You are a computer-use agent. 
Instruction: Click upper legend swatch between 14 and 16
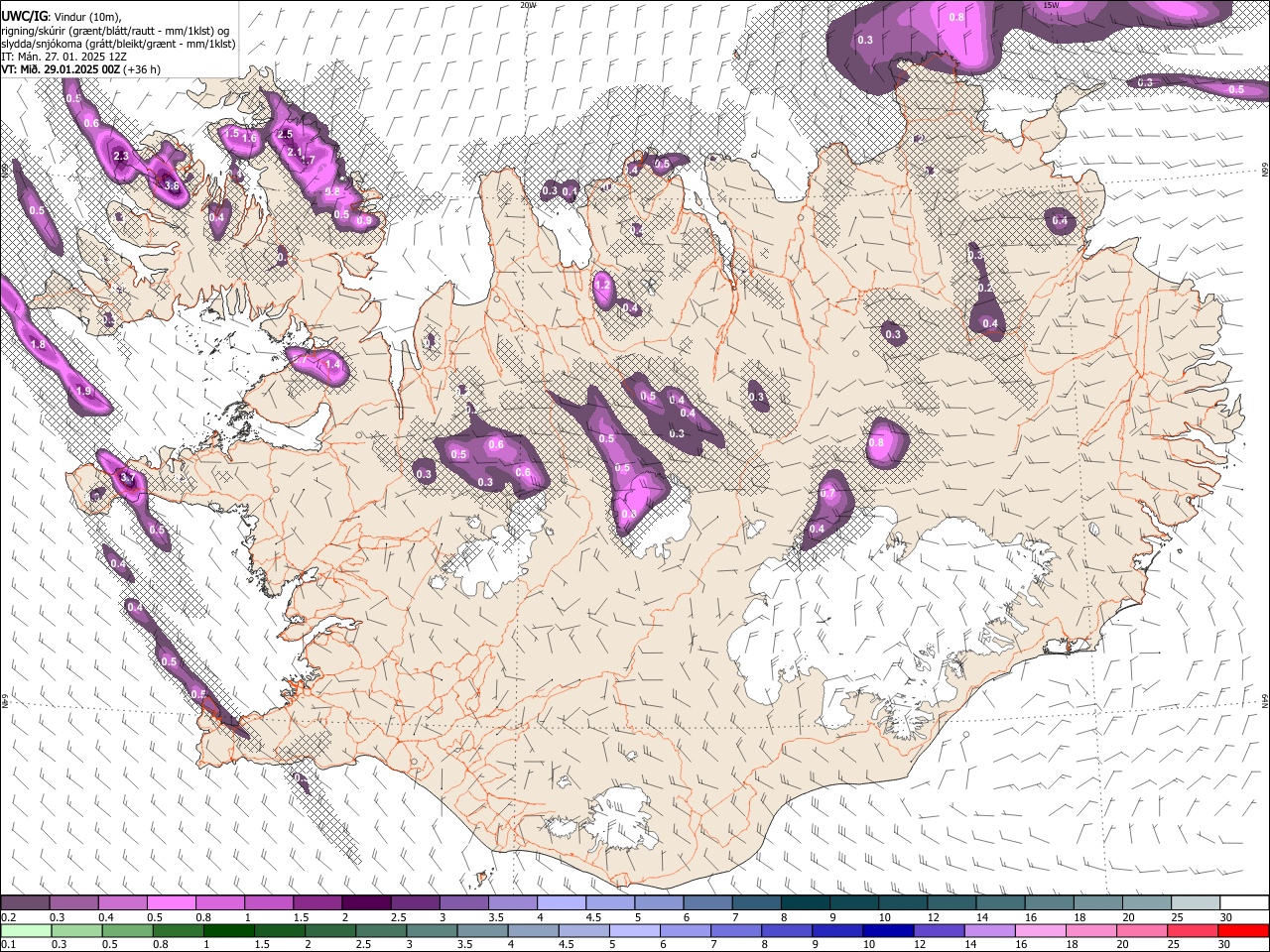pos(999,903)
